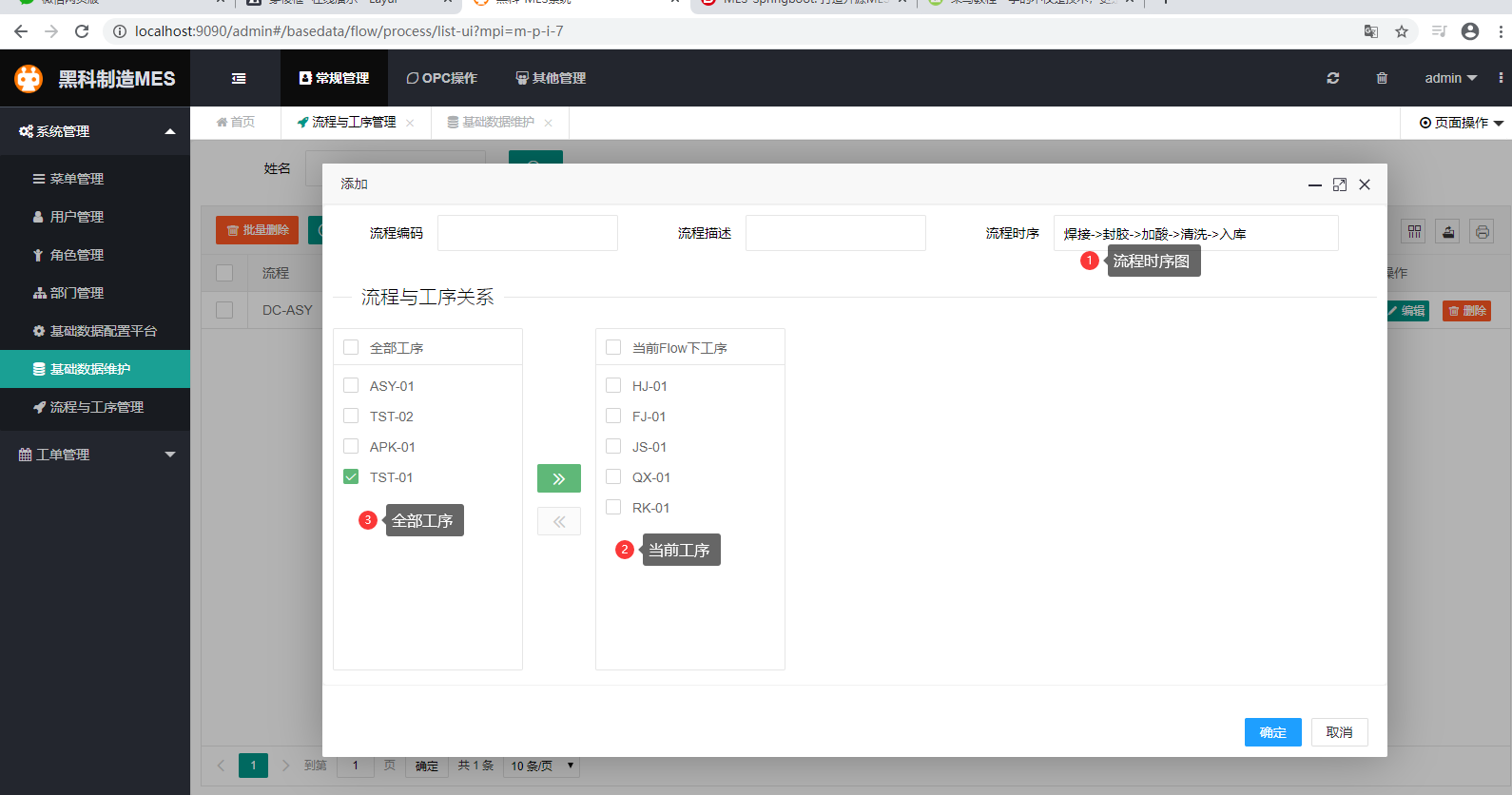Open 基础数据配置平台 in sidebar
1512x795 pixels.
click(x=95, y=331)
